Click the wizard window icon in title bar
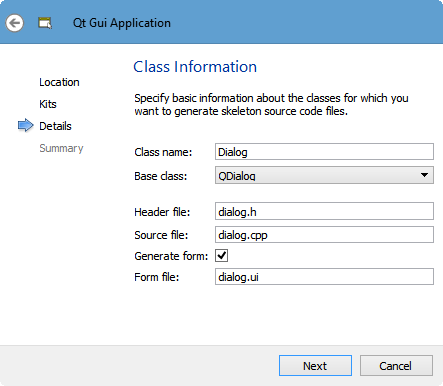This screenshot has width=443, height=386. (x=45, y=23)
